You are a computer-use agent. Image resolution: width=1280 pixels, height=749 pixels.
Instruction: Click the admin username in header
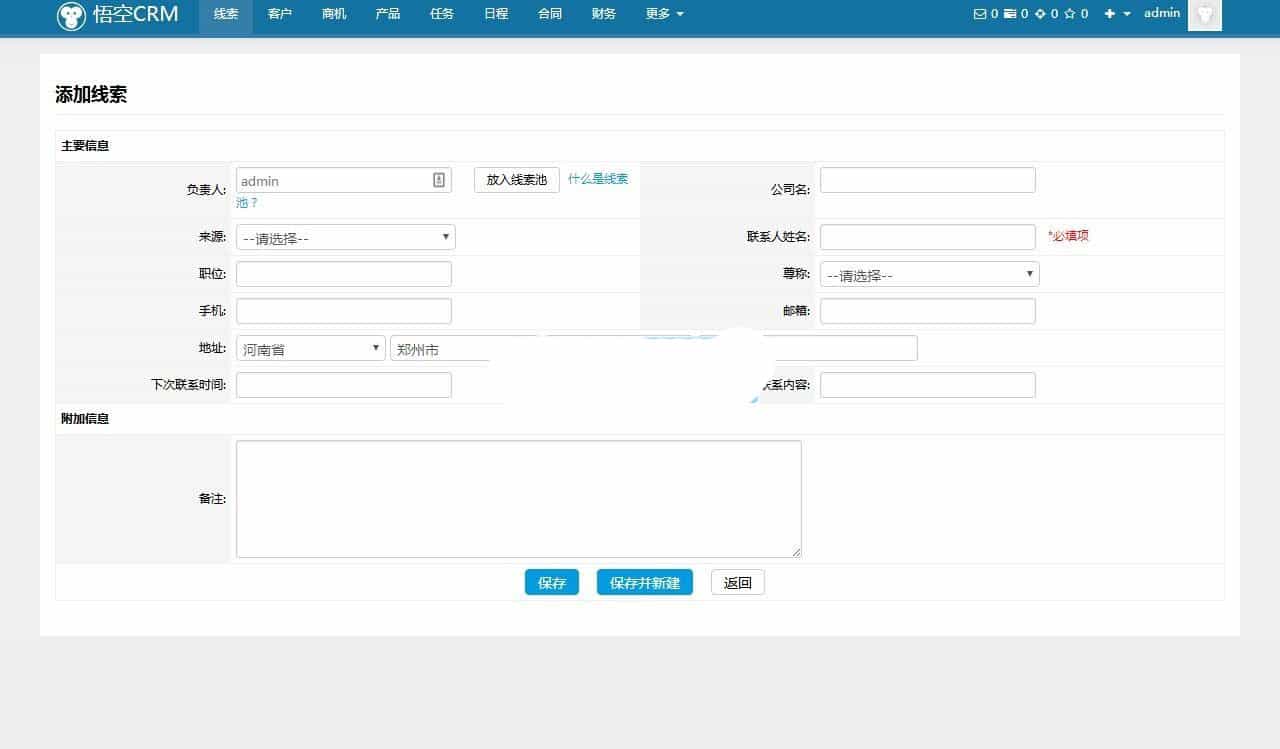1162,13
